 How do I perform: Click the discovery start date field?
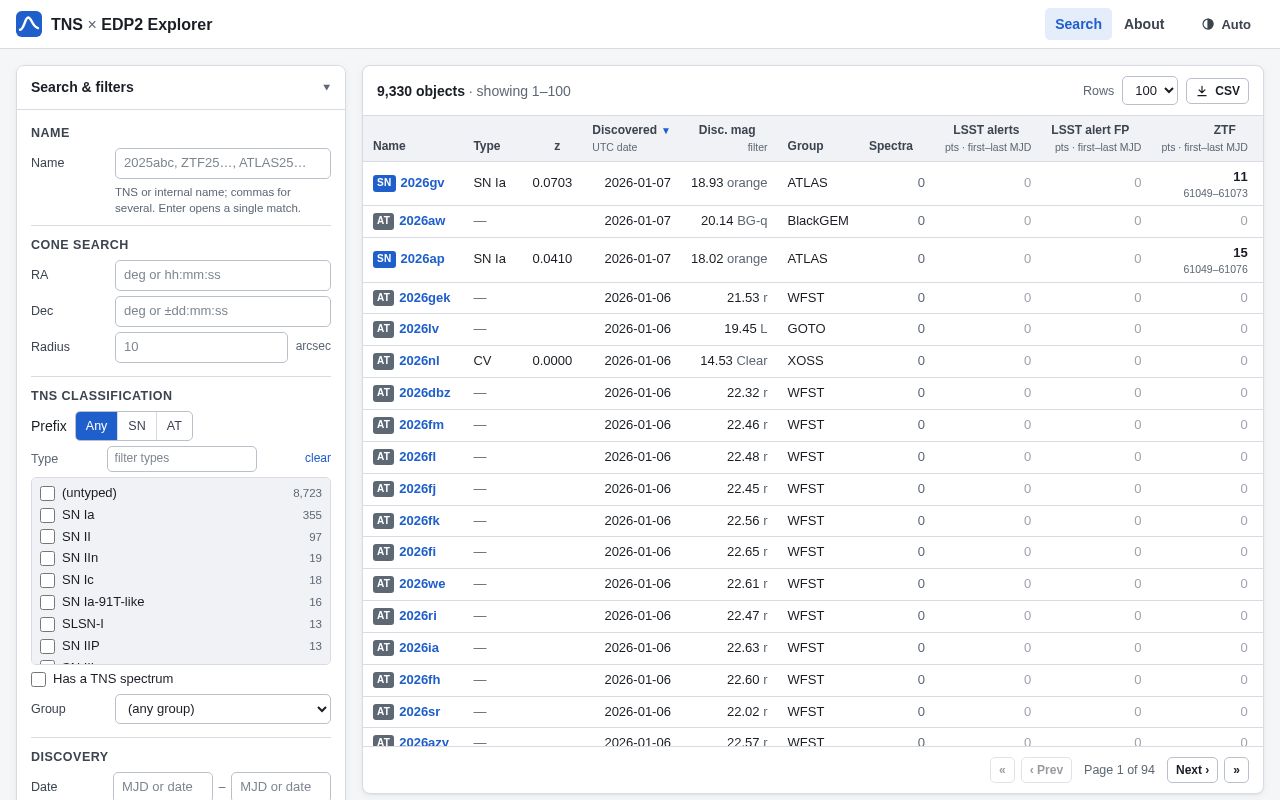point(163,787)
